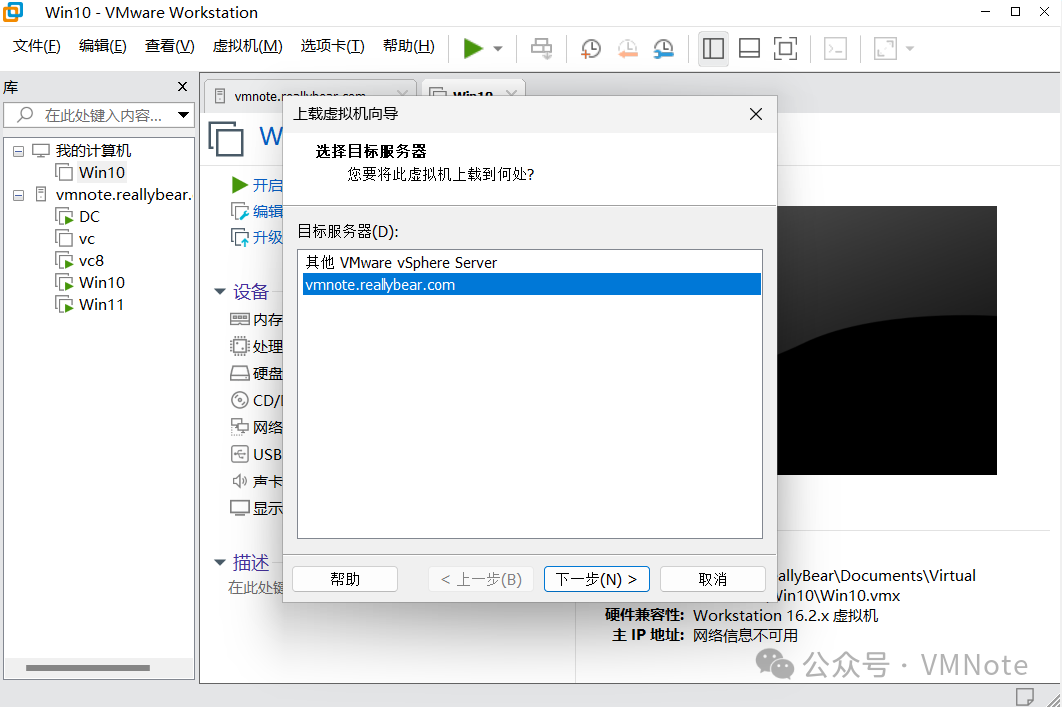This screenshot has width=1062, height=707.
Task: Select the vc8 virtual machine
Action: pos(91,261)
